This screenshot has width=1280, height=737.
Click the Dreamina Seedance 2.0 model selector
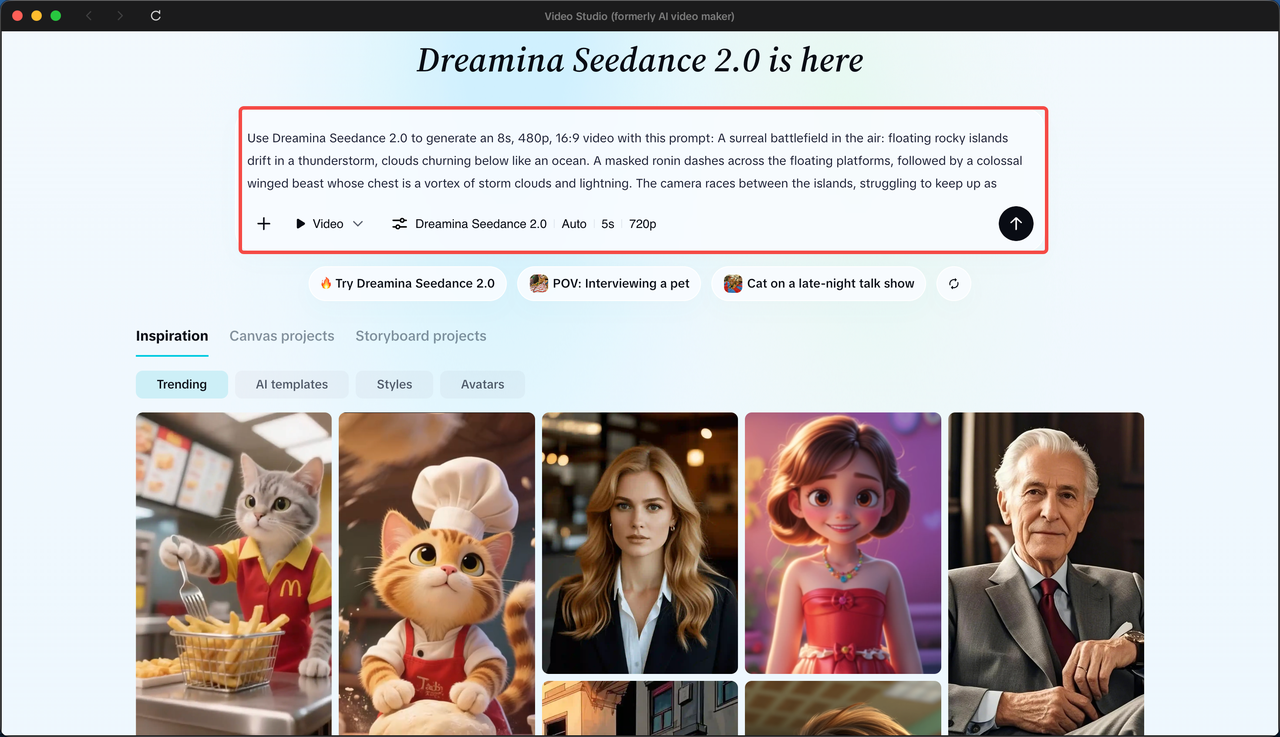481,224
